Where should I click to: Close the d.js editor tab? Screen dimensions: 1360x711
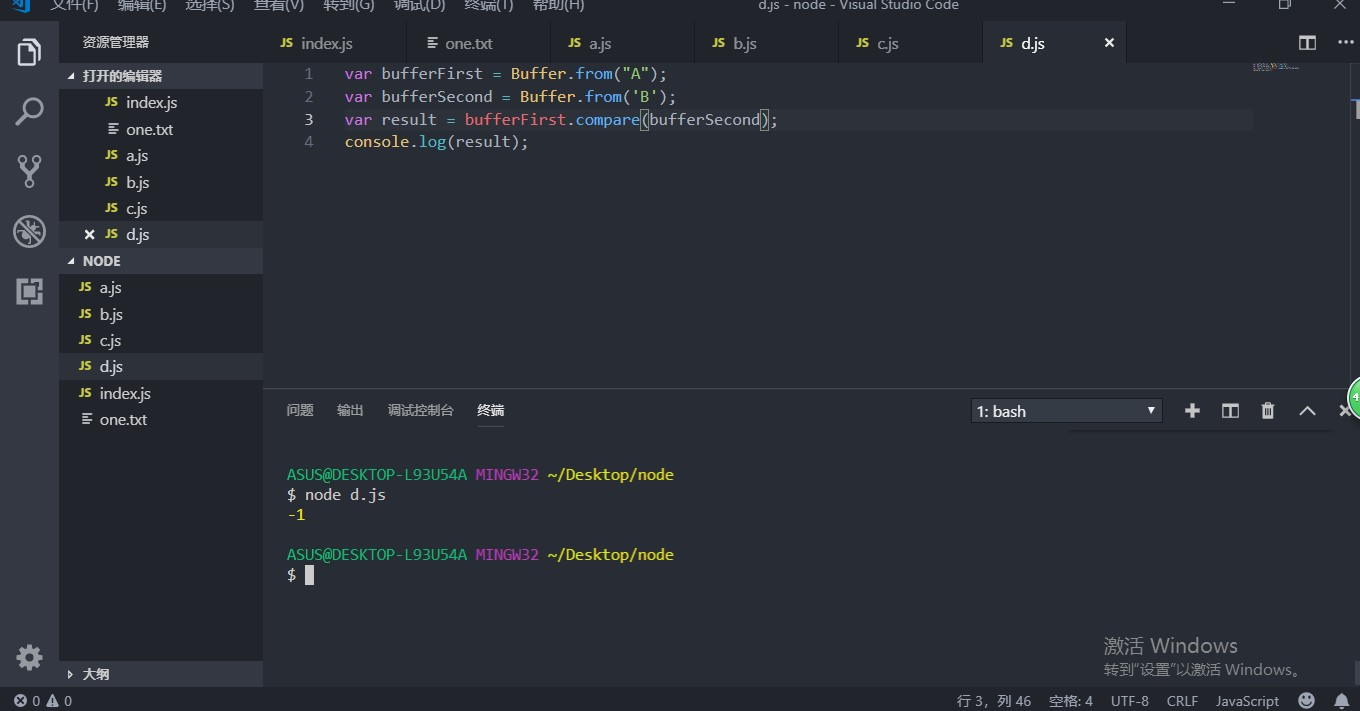point(1109,43)
